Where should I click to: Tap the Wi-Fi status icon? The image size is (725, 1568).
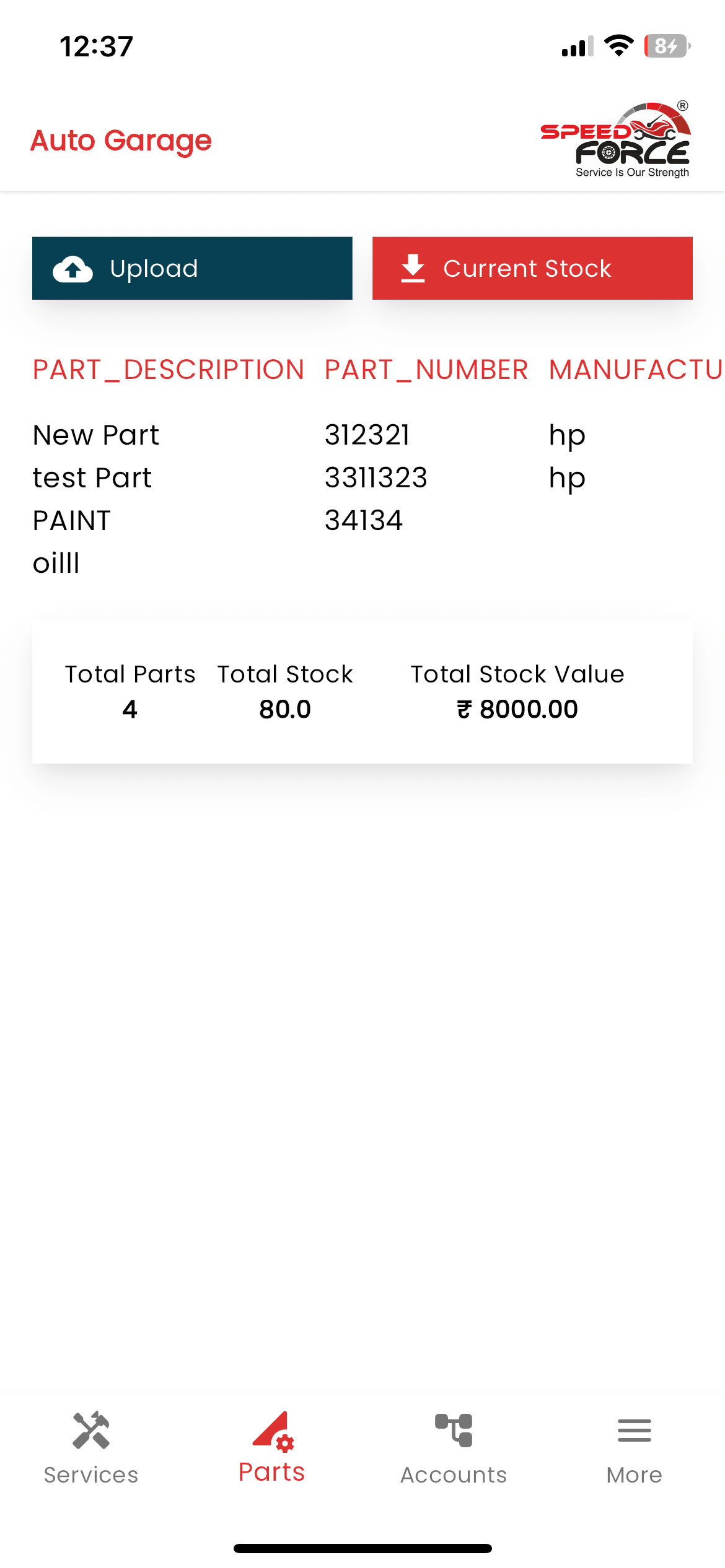click(x=618, y=46)
